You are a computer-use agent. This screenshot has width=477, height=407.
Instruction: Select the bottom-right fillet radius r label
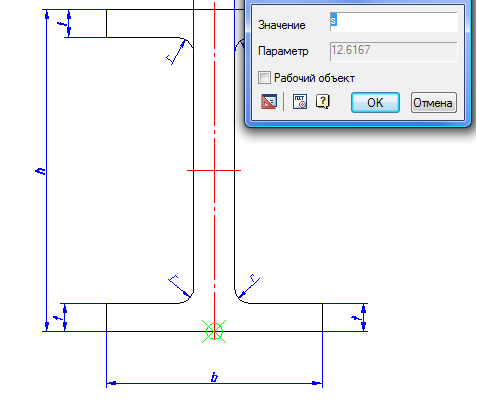[x=253, y=278]
